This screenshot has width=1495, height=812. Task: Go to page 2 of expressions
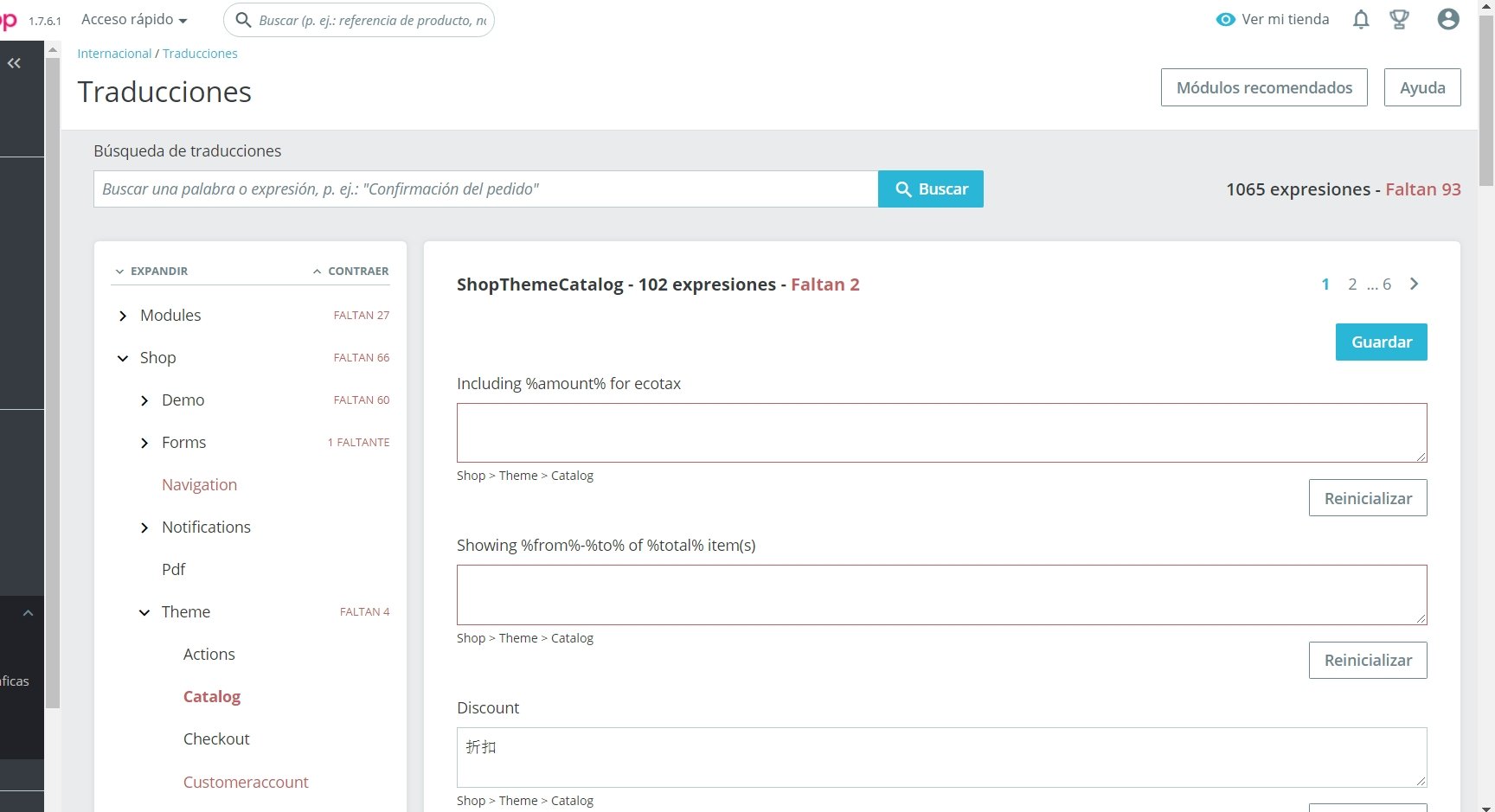point(1352,284)
